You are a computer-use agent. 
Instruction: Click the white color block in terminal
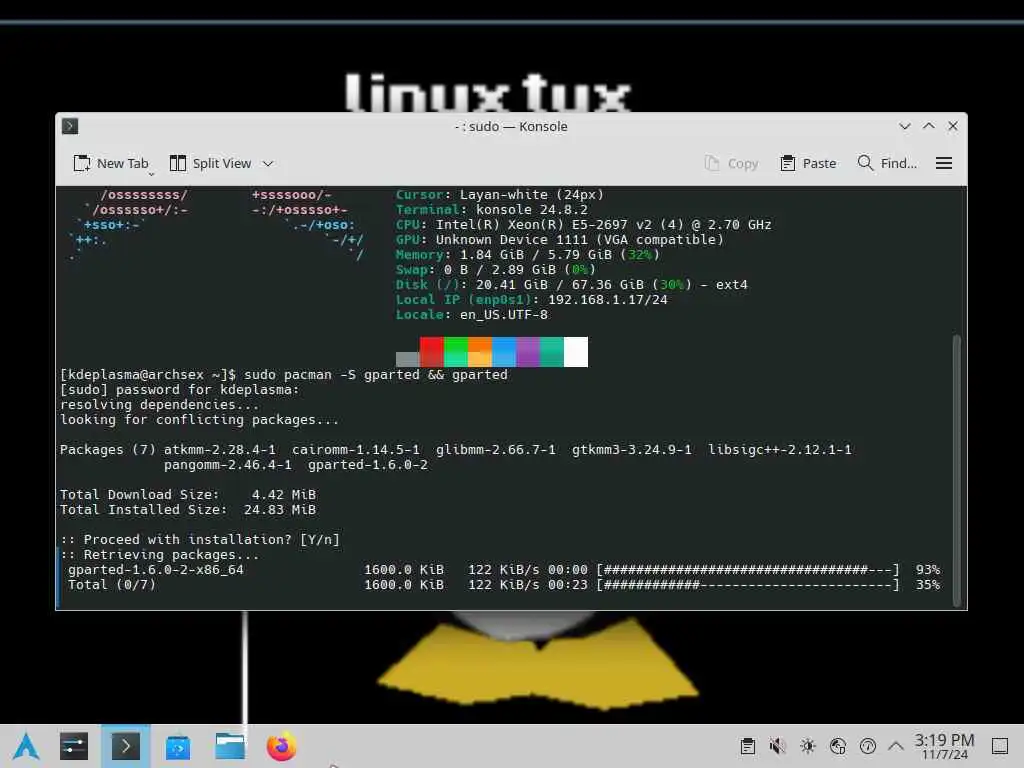[575, 352]
